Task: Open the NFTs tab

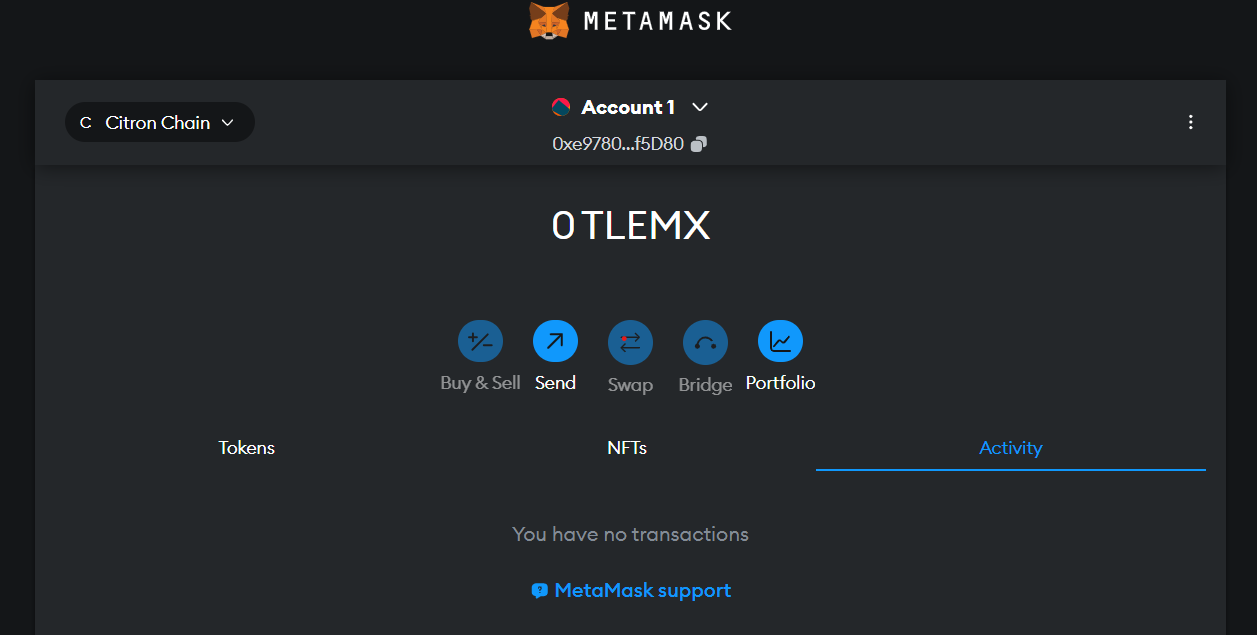Action: click(628, 447)
